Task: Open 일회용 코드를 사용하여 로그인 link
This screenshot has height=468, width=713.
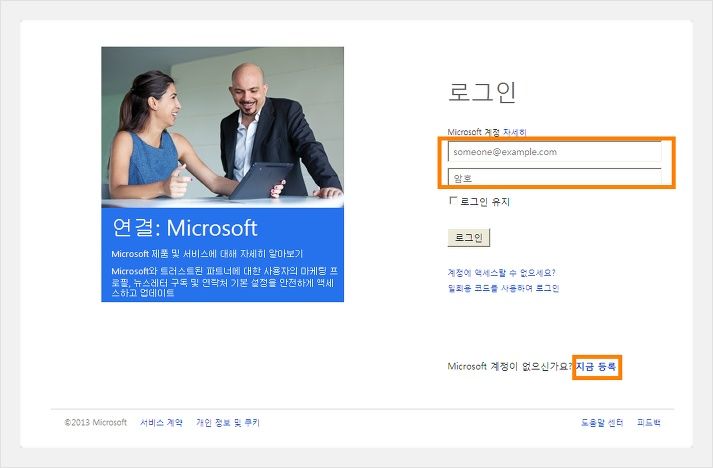Action: [x=503, y=288]
